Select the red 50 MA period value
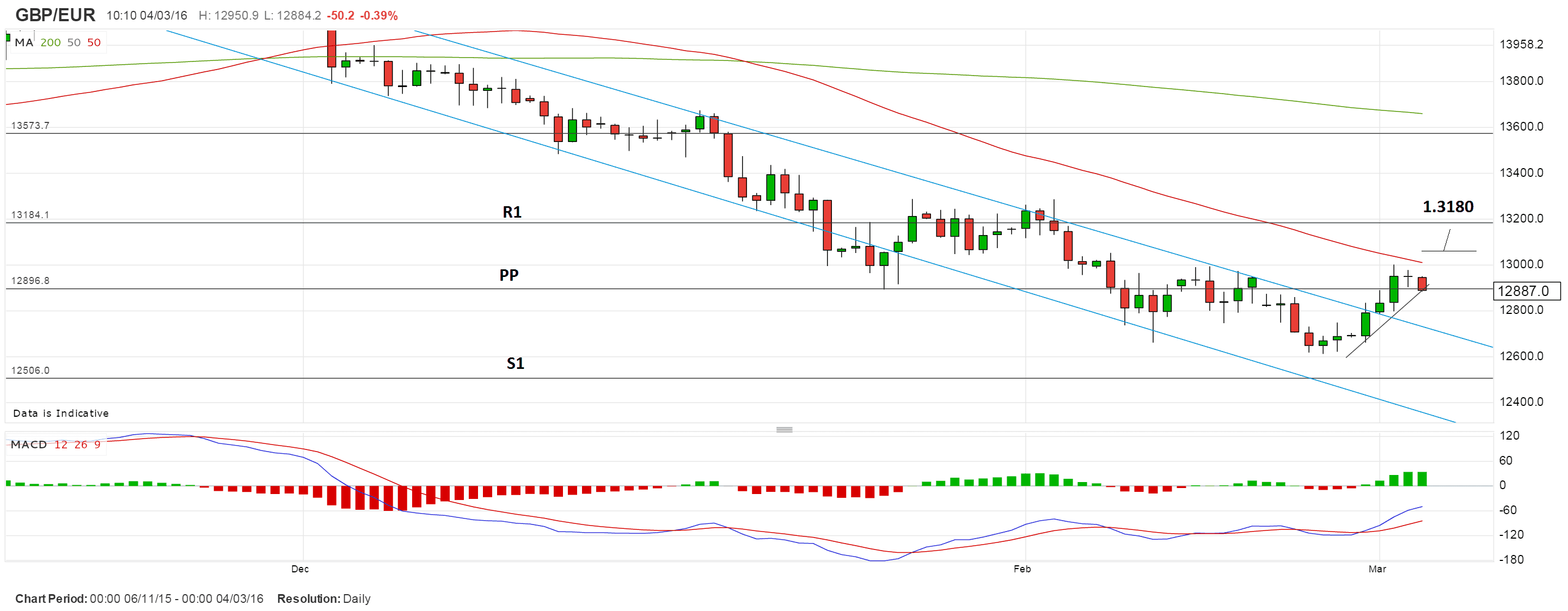The width and height of the screenshot is (1568, 611). coord(94,42)
